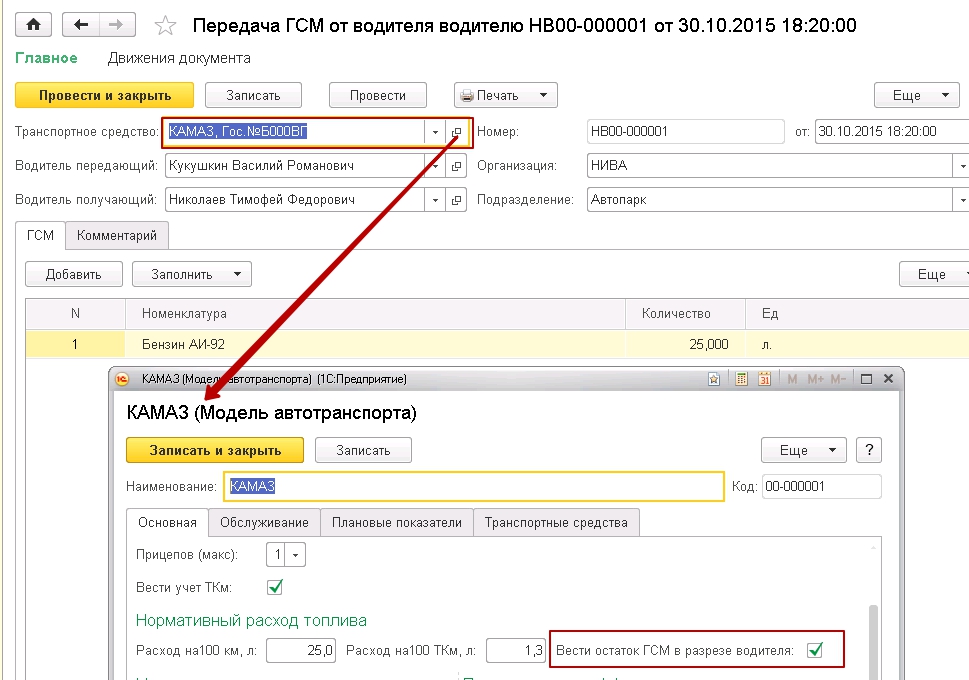
Task: Click the Номер input field
Action: coord(685,132)
